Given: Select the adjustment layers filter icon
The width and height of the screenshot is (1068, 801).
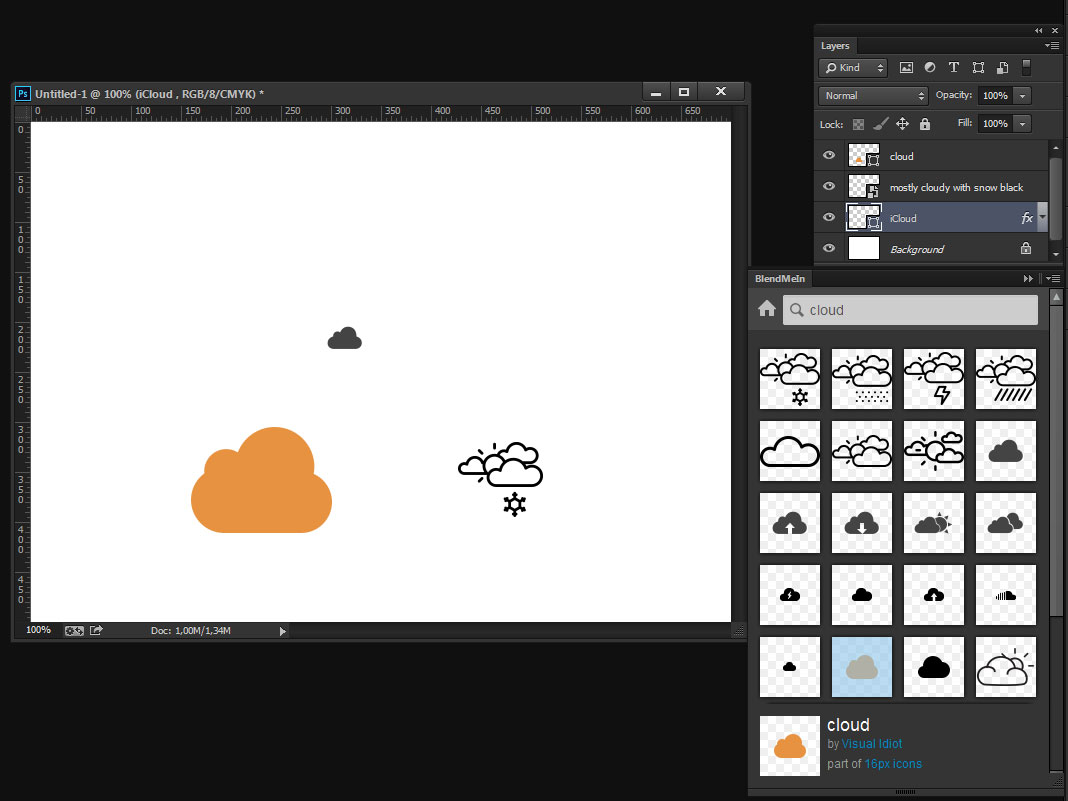Looking at the screenshot, I should pyautogui.click(x=930, y=67).
